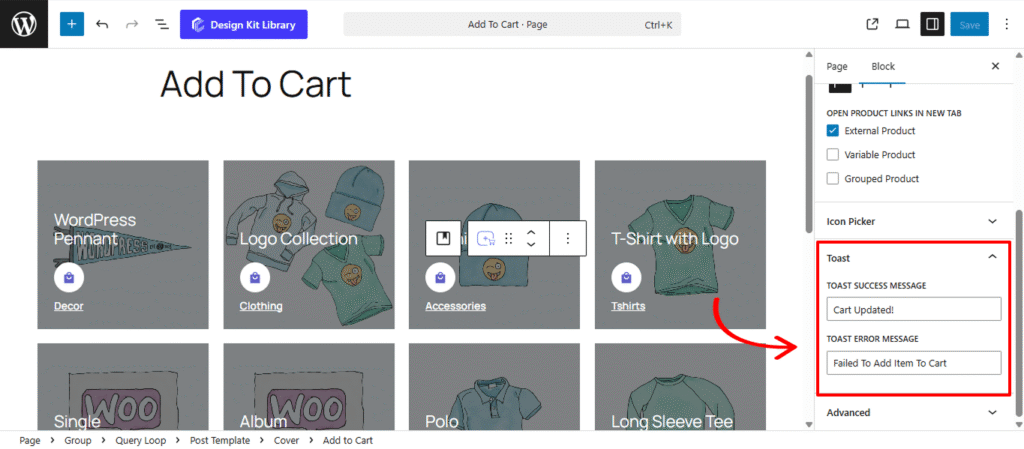Collapse the Toast panel
Image resolution: width=1024 pixels, height=449 pixels.
point(992,257)
